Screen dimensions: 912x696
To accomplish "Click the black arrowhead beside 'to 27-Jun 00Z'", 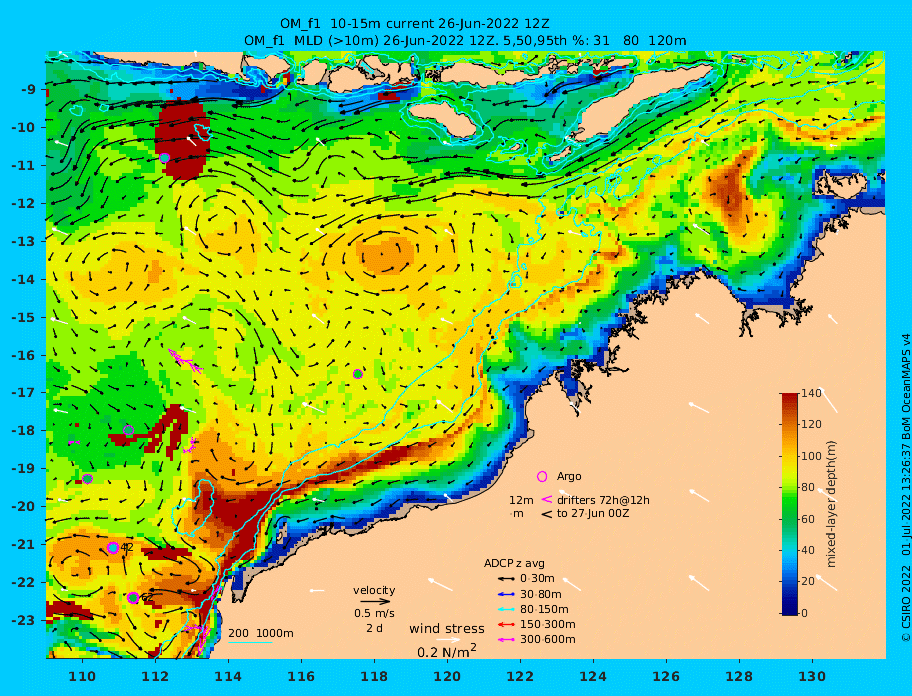I will (547, 514).
